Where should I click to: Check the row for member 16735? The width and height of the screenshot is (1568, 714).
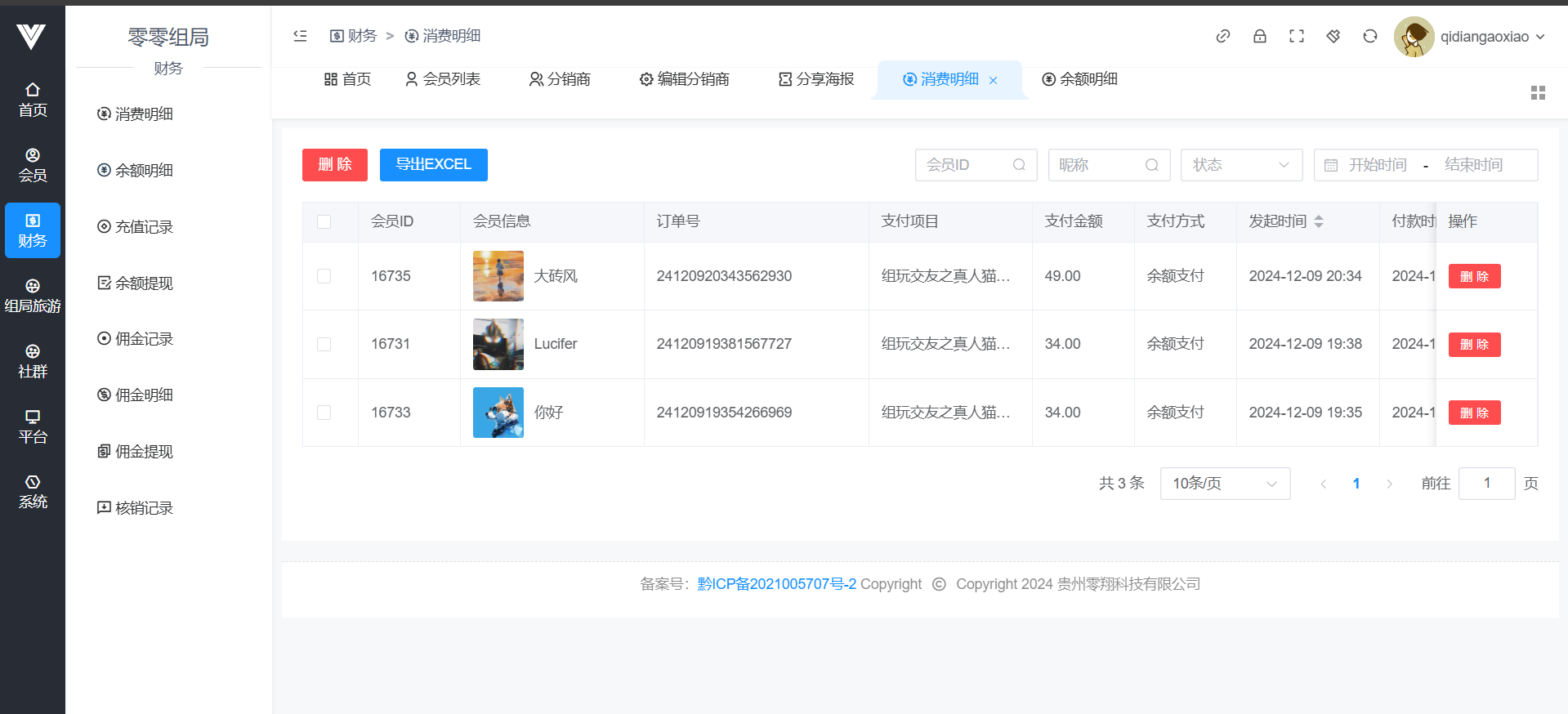[x=324, y=276]
